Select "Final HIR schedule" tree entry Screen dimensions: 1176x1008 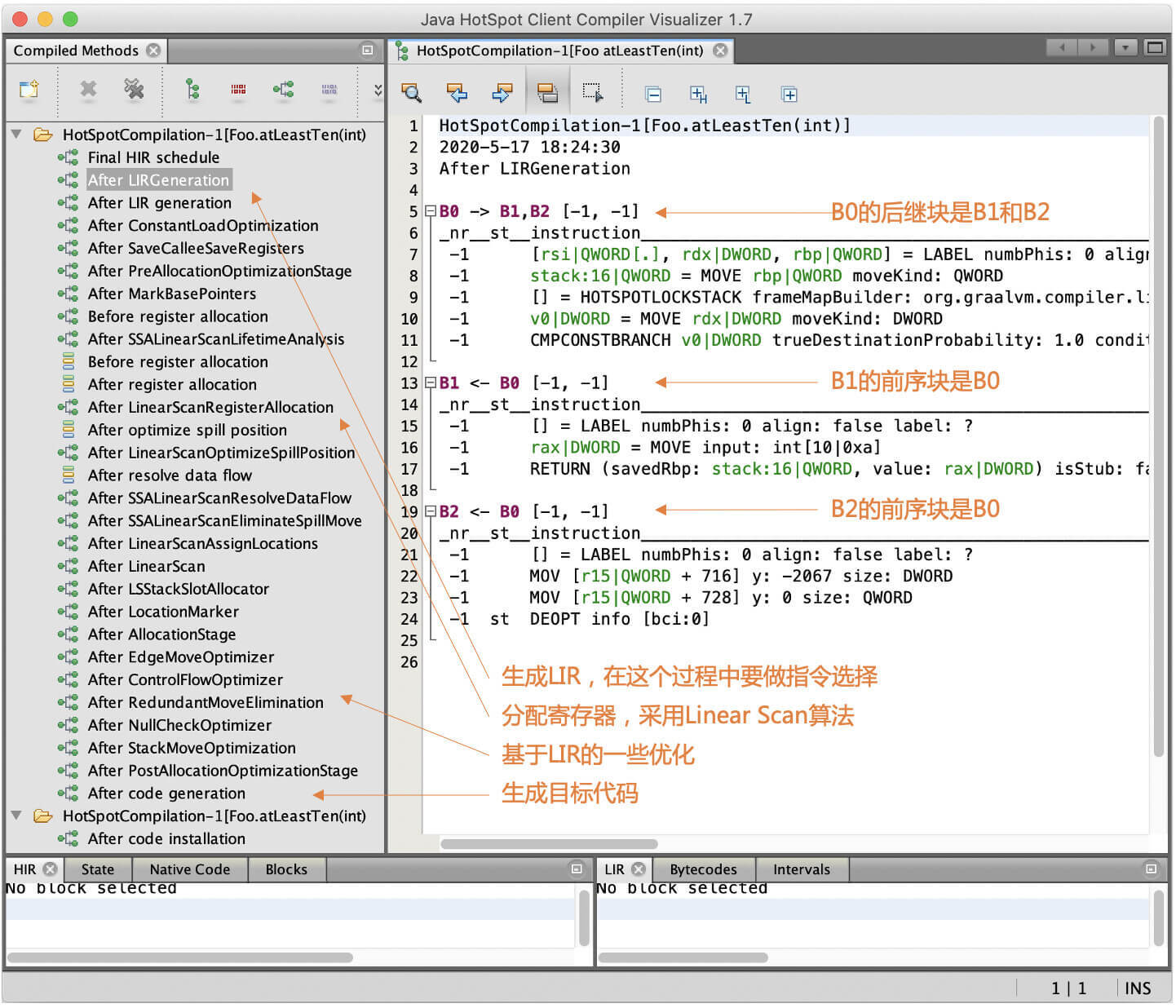point(153,157)
